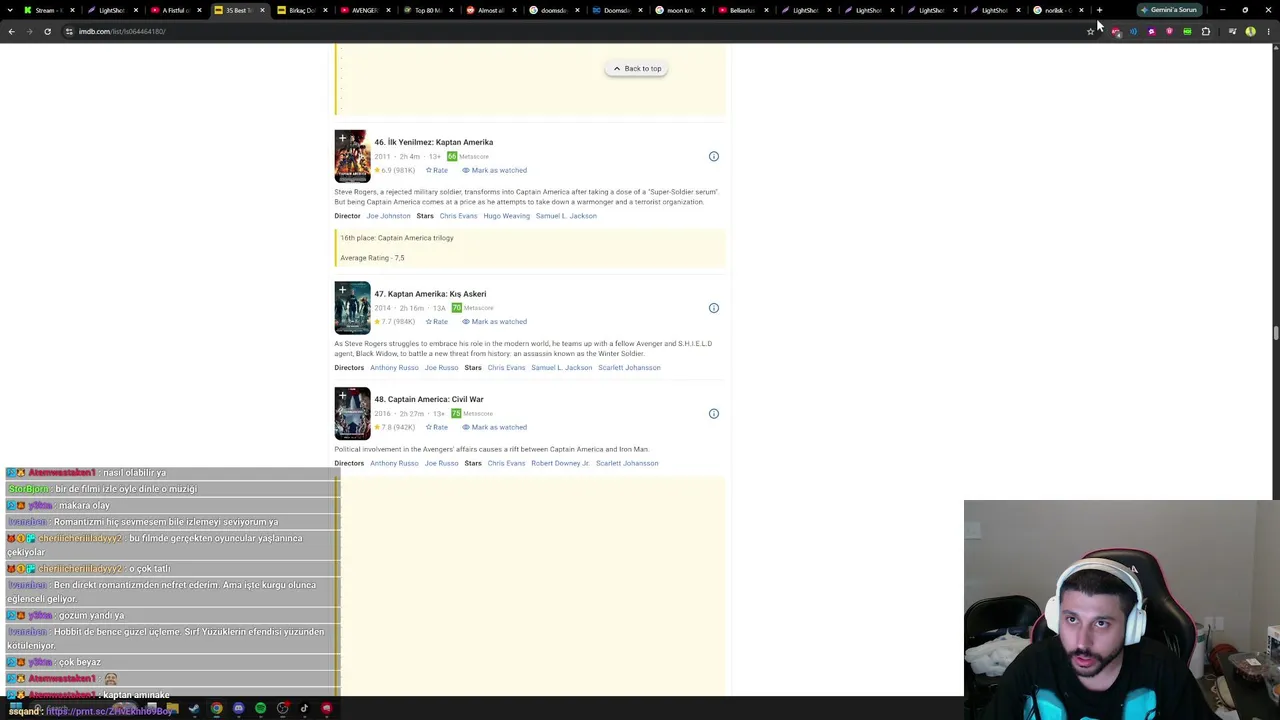
Task: Open Scarlett Johansson's page in Kış Askeri entry
Action: coord(629,368)
